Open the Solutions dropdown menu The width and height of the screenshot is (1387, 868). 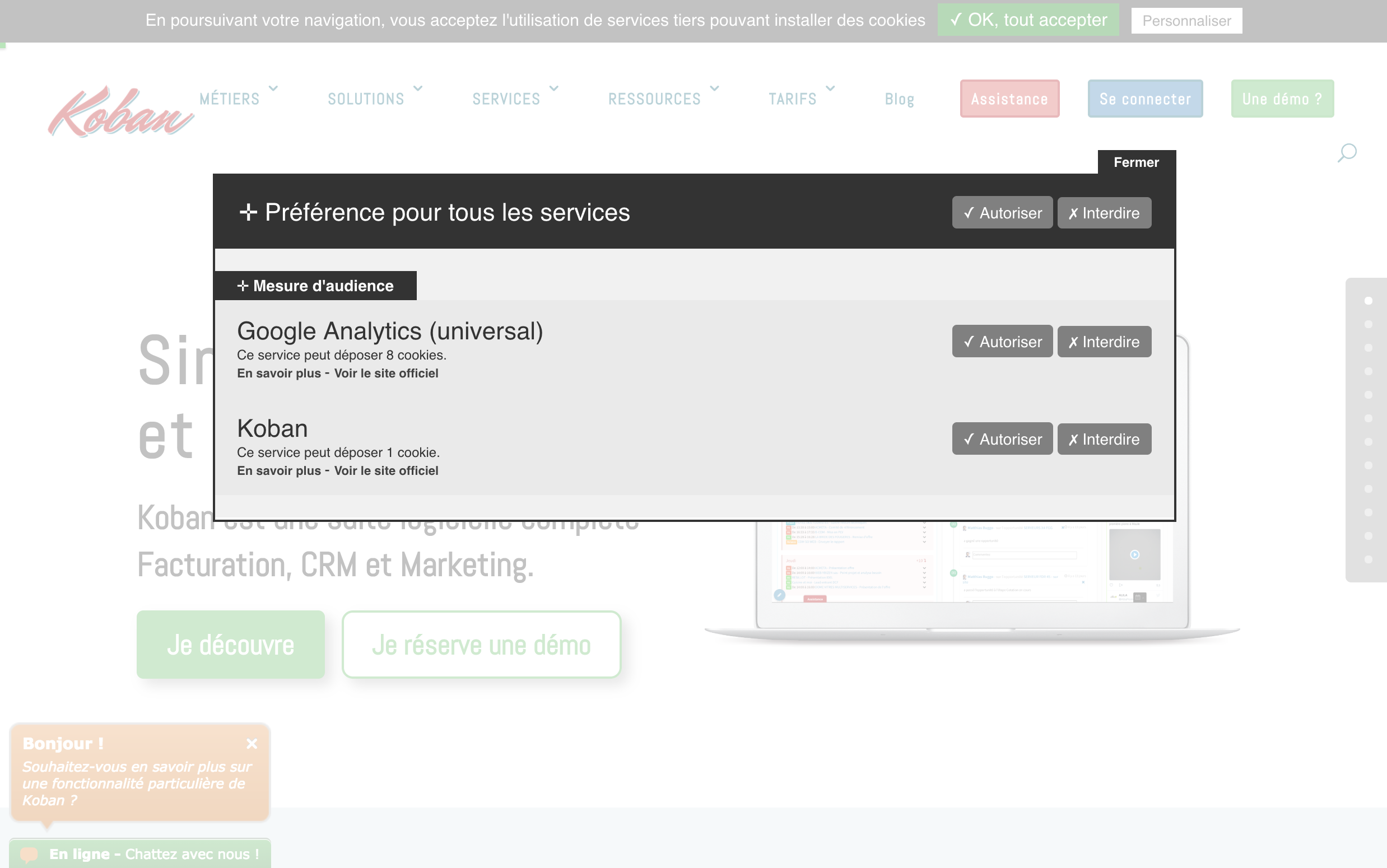(366, 99)
